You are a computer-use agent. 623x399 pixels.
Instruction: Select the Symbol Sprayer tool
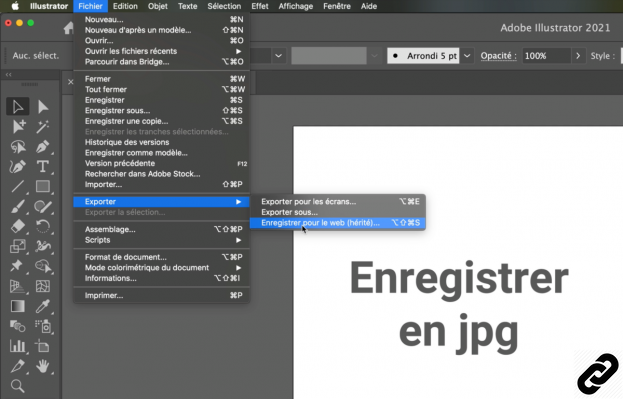click(43, 326)
